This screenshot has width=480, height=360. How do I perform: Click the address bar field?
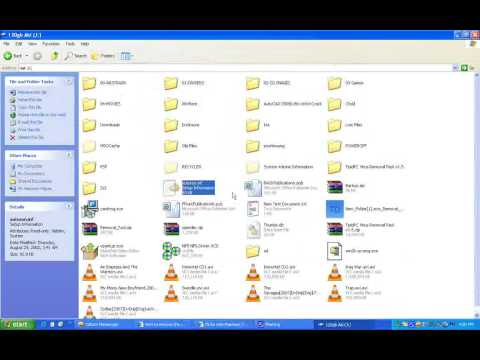[x=235, y=68]
